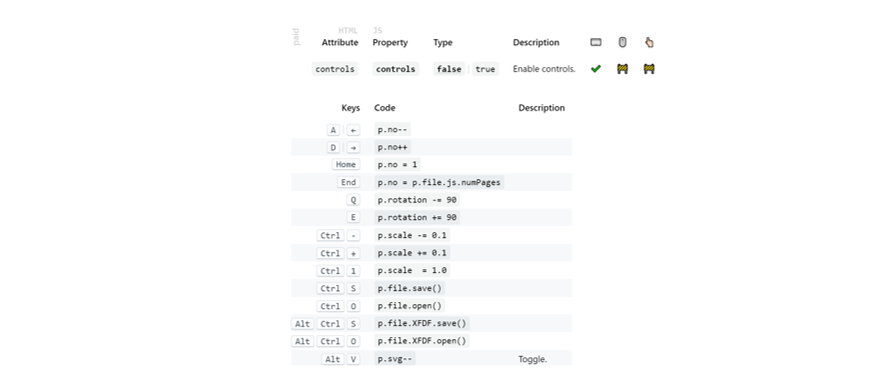Click the 'p.scale = 1.0' code cell
This screenshot has width=889, height=369.
pyautogui.click(x=412, y=271)
